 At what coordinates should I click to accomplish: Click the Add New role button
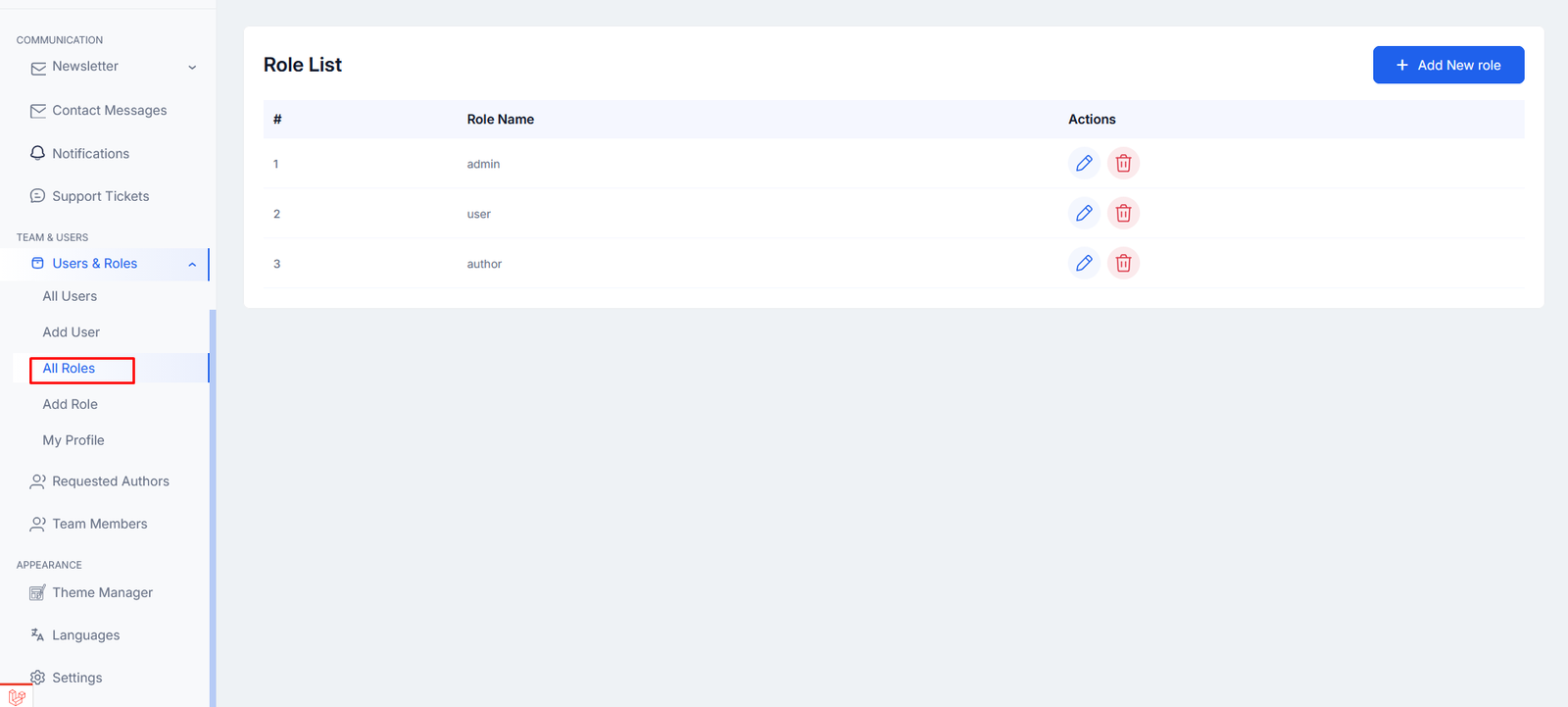[x=1448, y=65]
